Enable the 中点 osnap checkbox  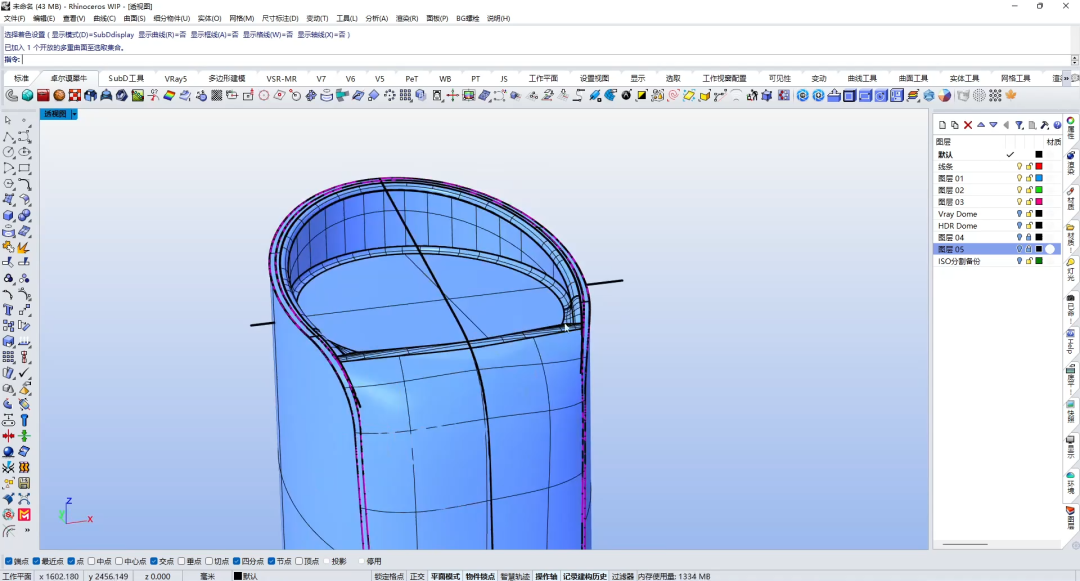[x=92, y=561]
